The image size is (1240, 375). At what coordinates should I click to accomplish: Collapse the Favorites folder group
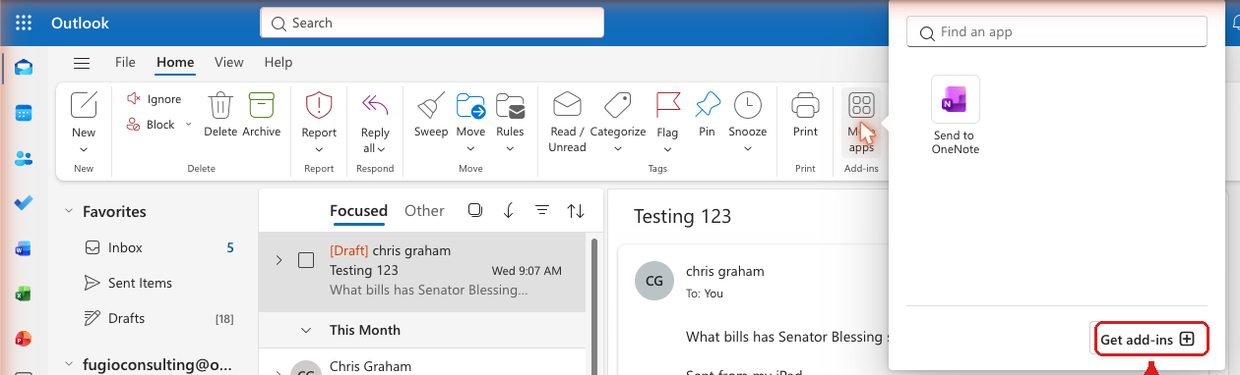69,211
